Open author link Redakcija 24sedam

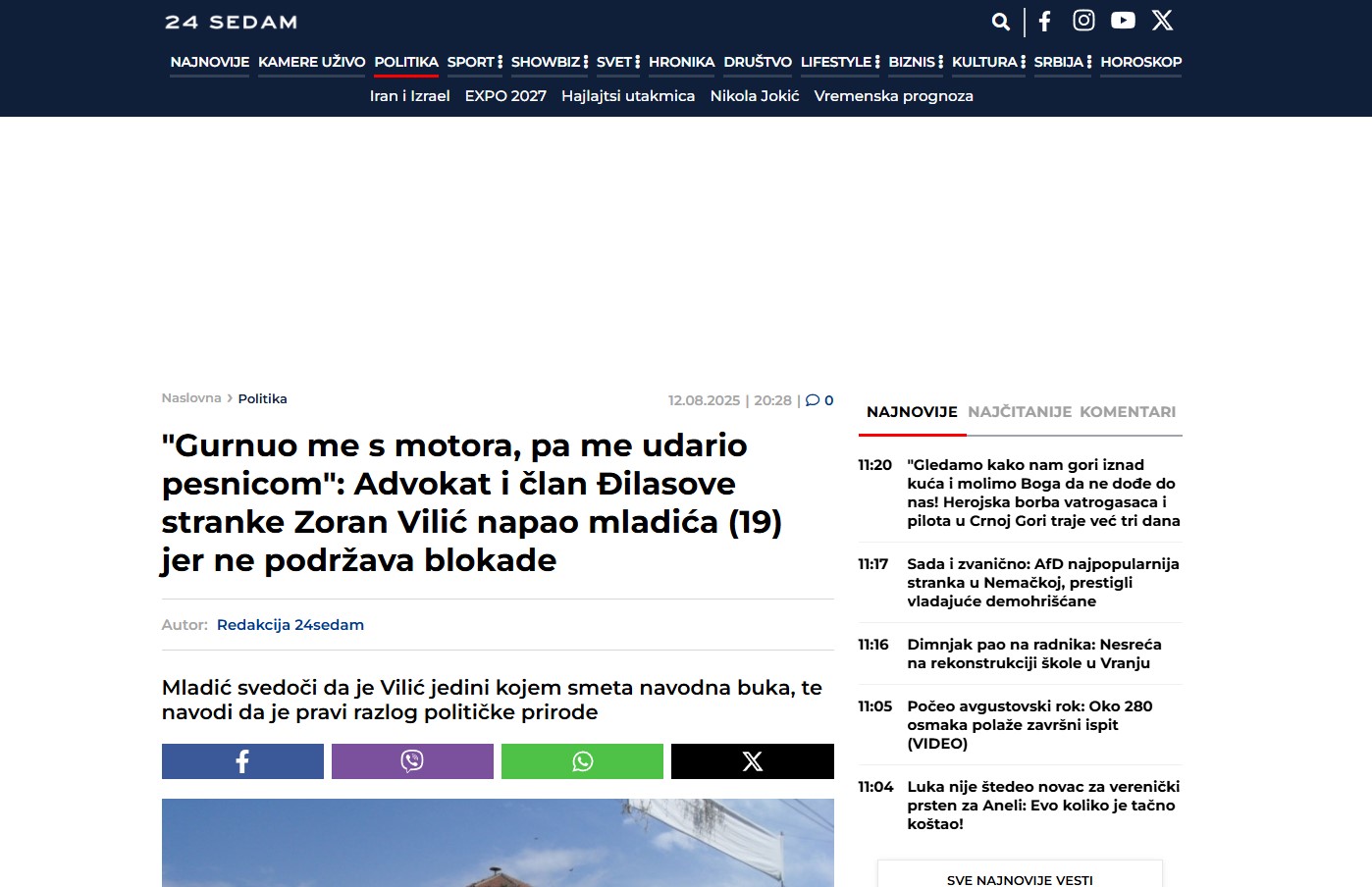point(290,625)
